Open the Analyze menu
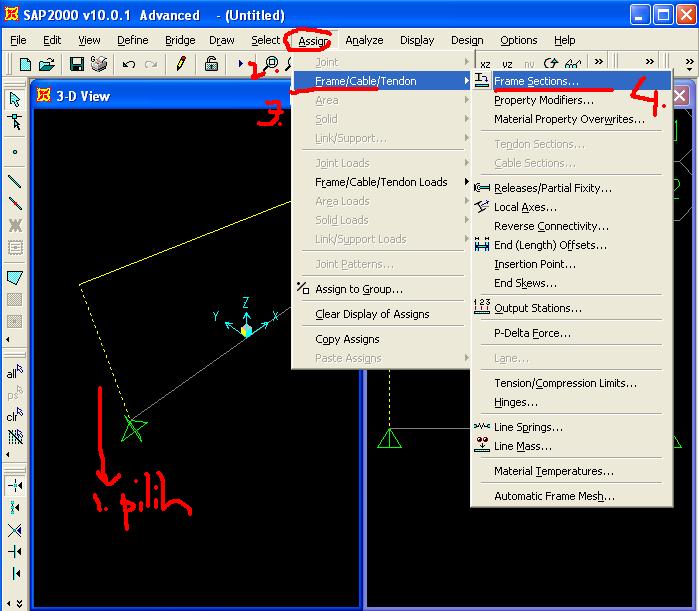 tap(364, 40)
